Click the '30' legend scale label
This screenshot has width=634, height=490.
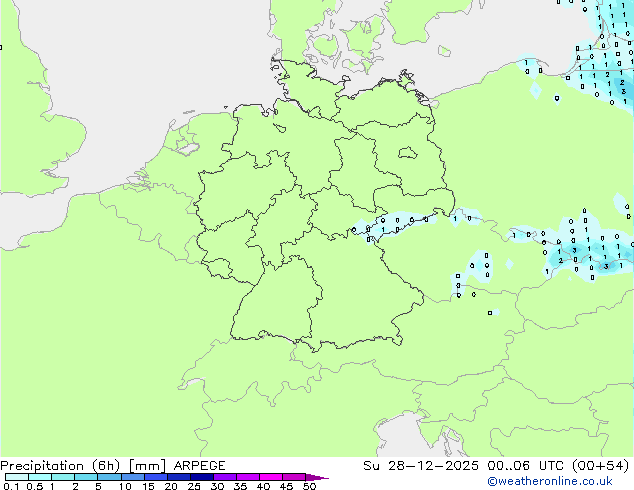coord(217,486)
